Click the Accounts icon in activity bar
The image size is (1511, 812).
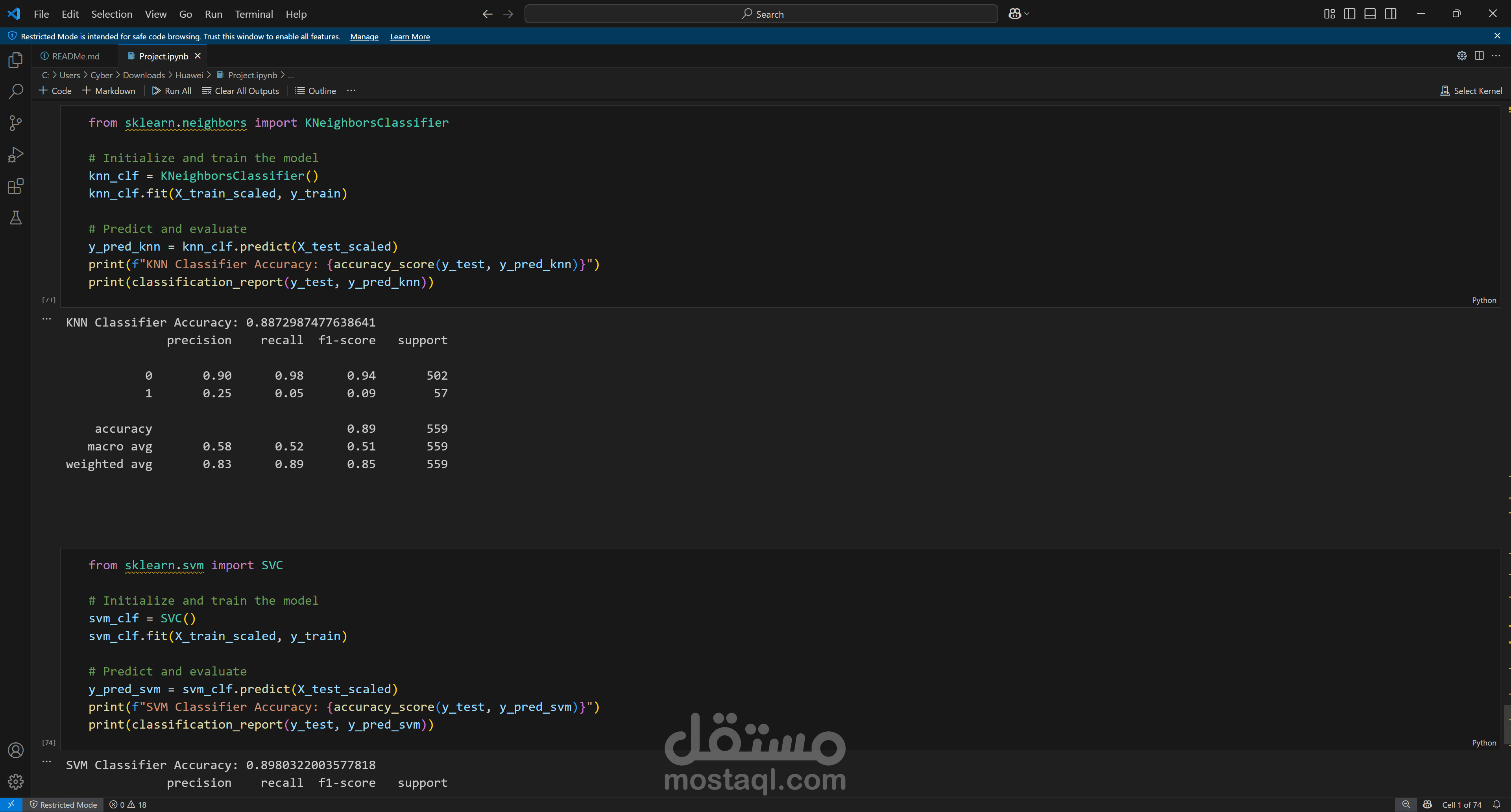coord(16,750)
